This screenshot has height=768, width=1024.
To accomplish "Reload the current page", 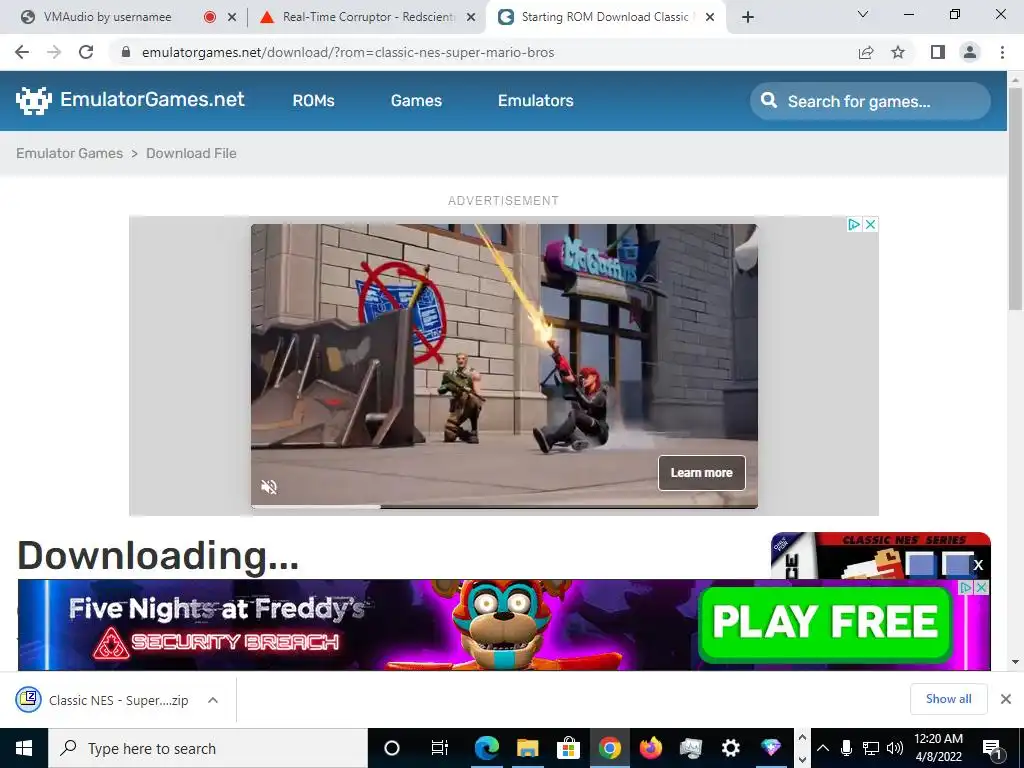I will tap(86, 52).
